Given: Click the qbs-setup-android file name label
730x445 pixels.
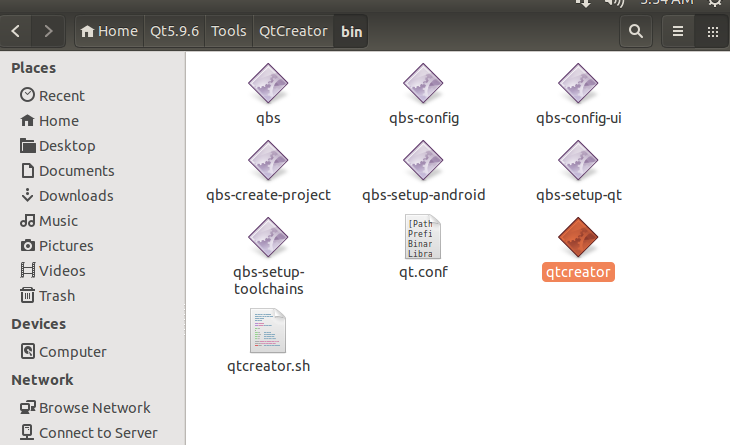Looking at the screenshot, I should coord(424,195).
